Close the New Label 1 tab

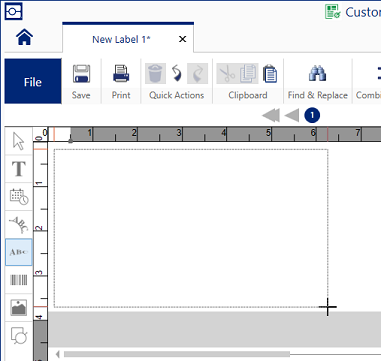tap(182, 39)
